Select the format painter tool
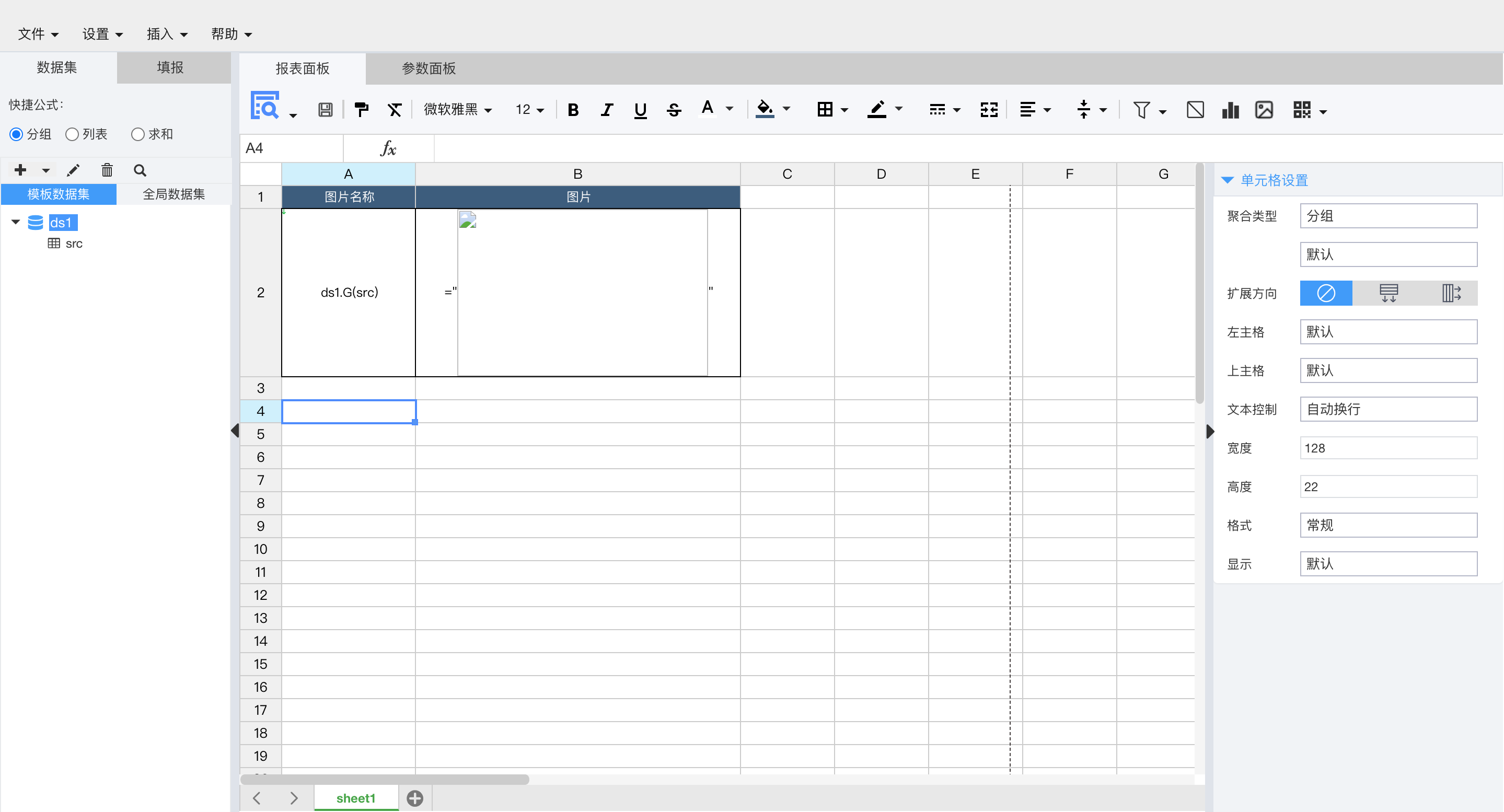Viewport: 1504px width, 812px height. click(362, 110)
